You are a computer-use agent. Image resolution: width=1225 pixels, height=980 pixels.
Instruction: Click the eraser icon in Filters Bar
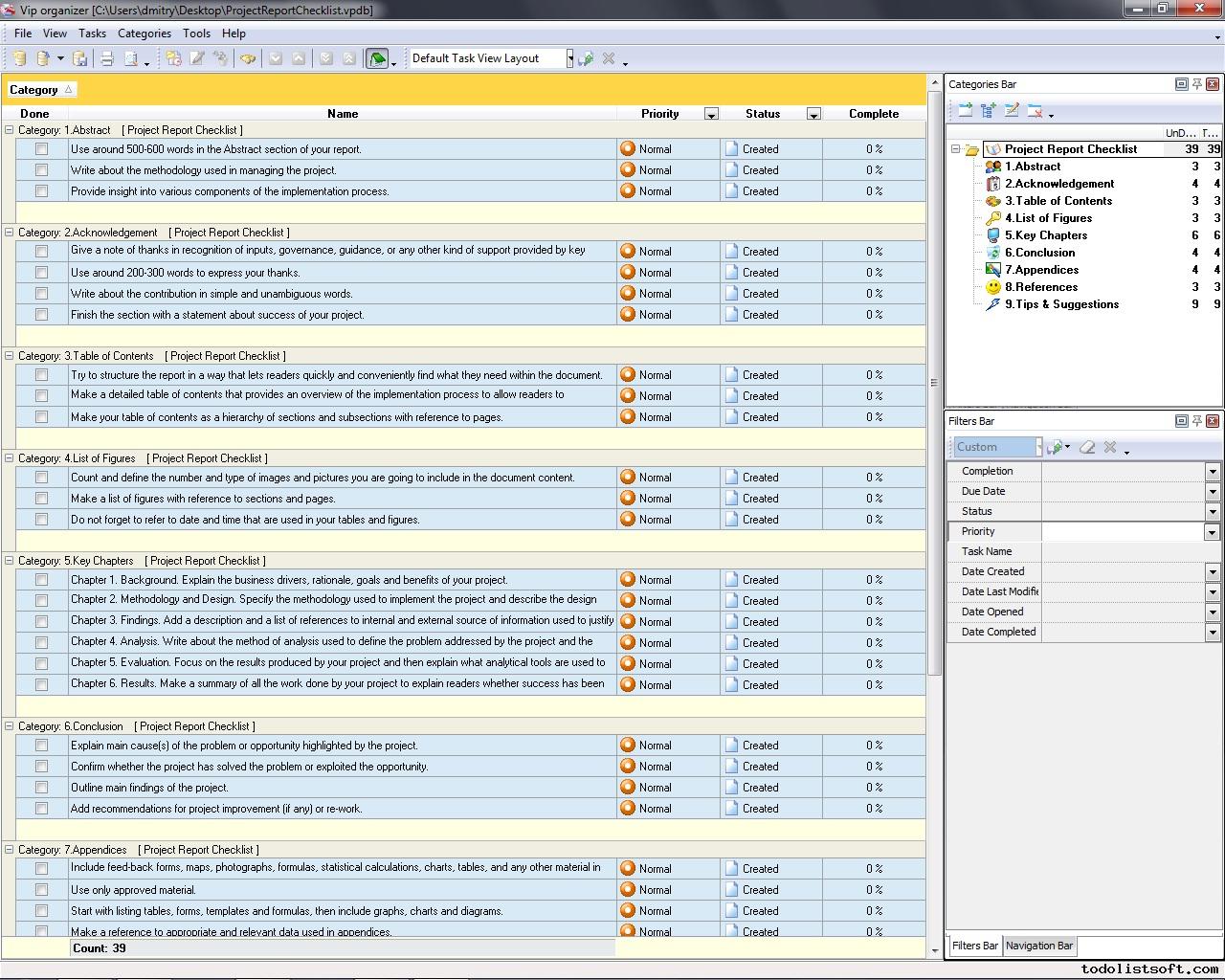(x=1087, y=447)
